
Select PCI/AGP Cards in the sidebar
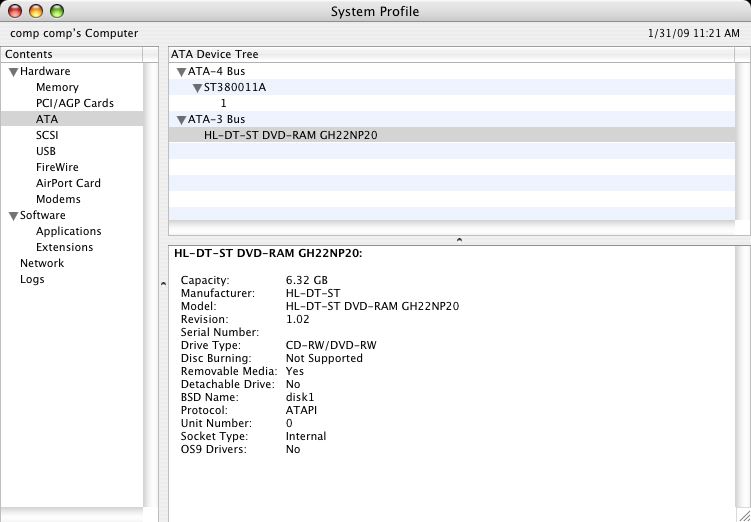[75, 103]
